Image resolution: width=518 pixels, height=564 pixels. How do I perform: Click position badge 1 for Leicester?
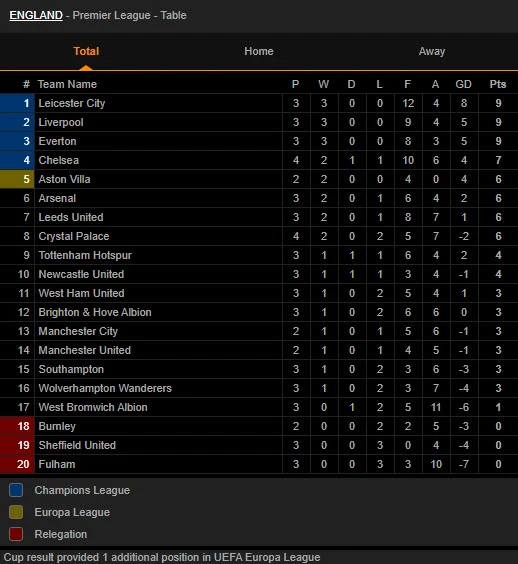[x=17, y=103]
